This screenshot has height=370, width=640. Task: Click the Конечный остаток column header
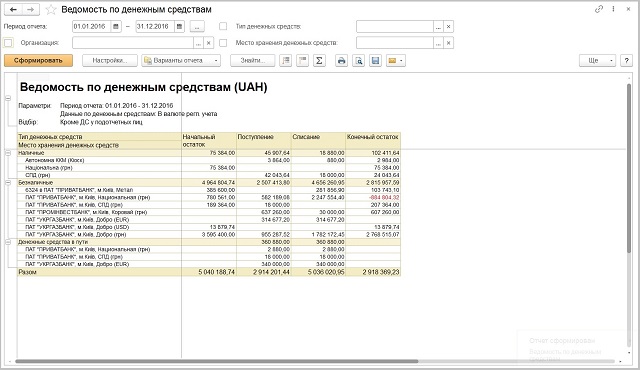tap(373, 141)
